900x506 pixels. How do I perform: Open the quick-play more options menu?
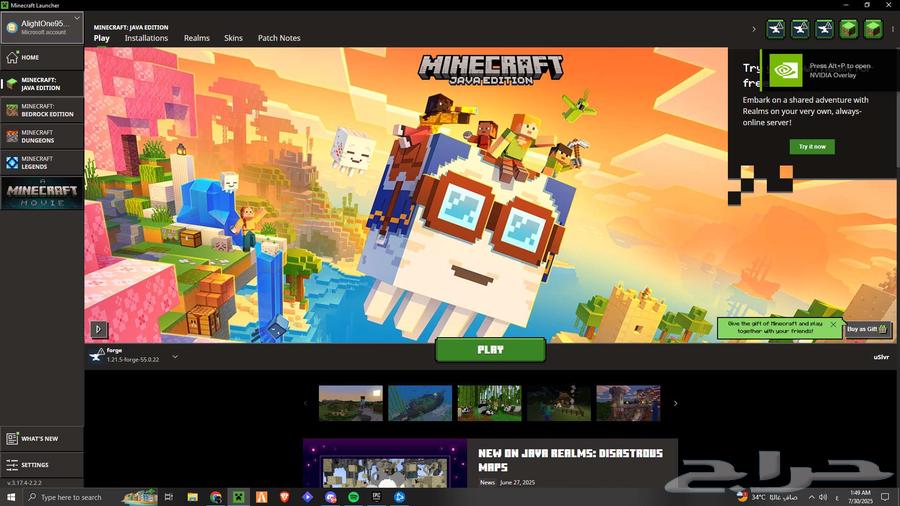click(x=893, y=29)
